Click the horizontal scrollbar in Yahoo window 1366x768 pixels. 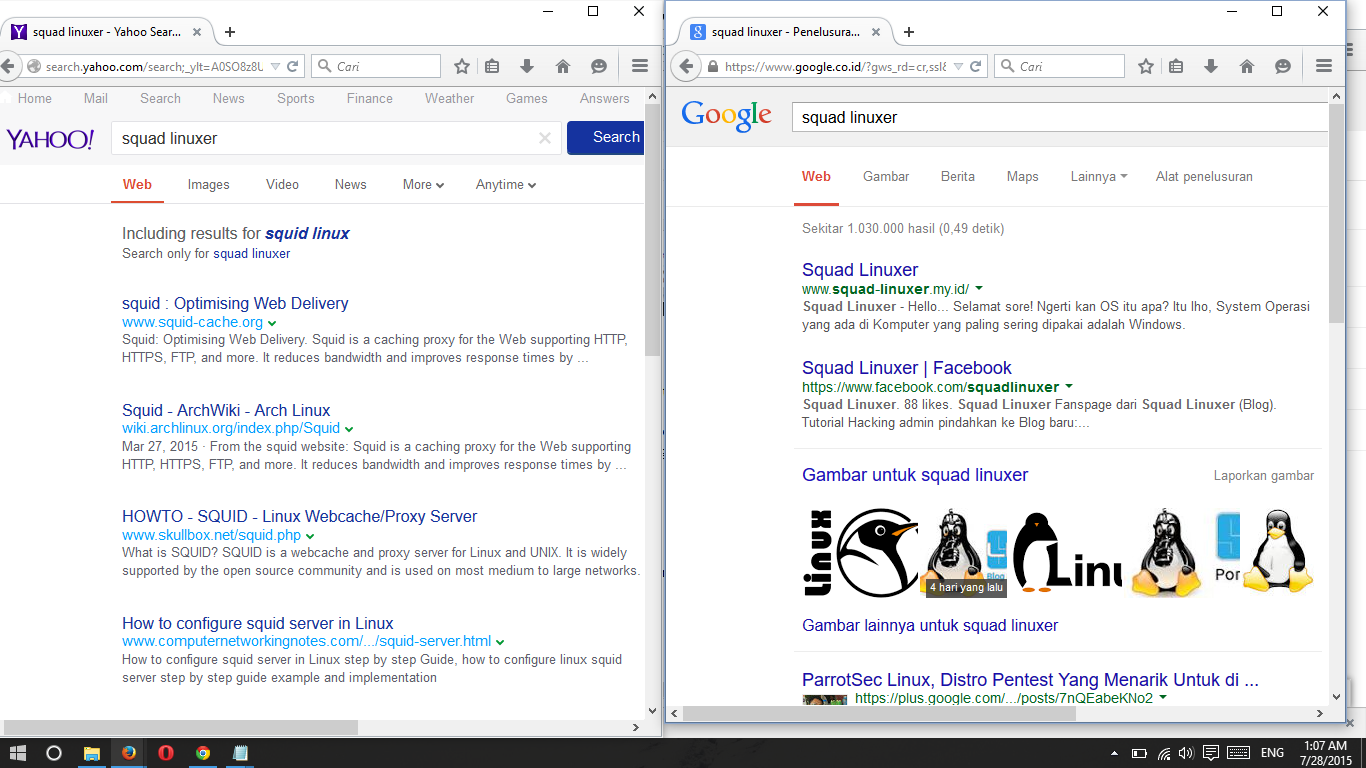click(x=180, y=727)
